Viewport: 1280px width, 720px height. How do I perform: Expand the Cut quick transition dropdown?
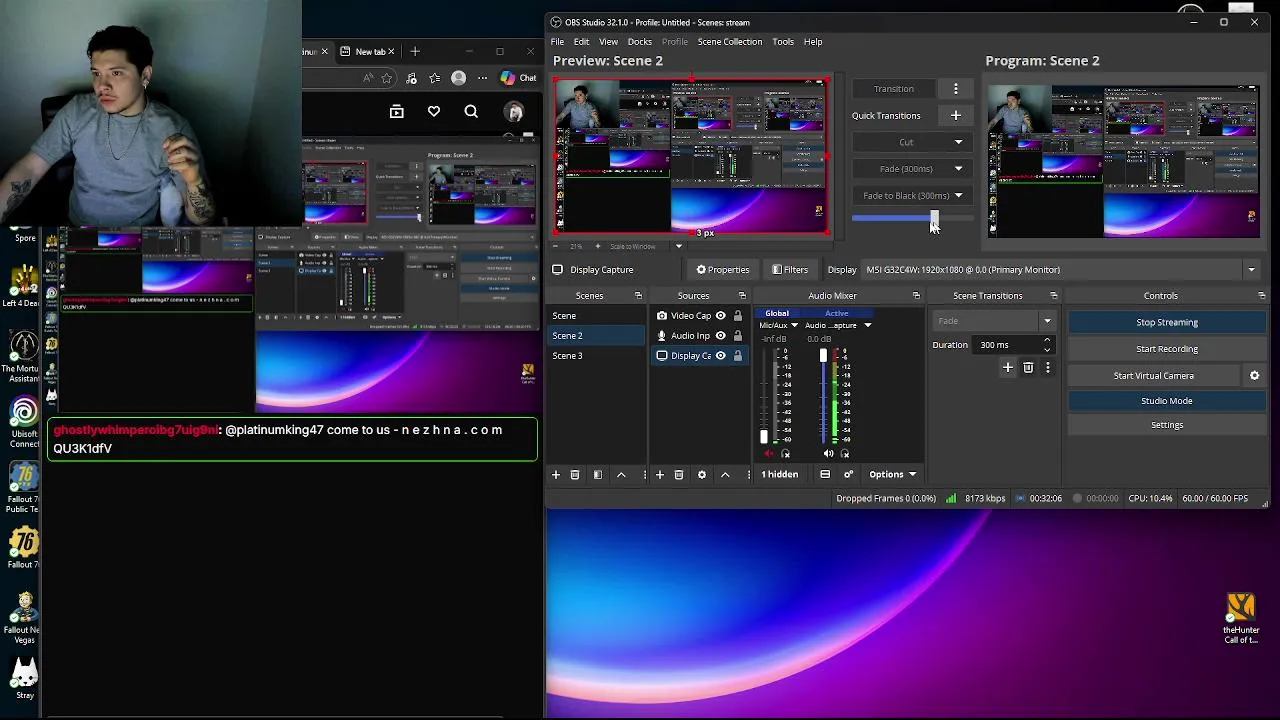tap(958, 142)
